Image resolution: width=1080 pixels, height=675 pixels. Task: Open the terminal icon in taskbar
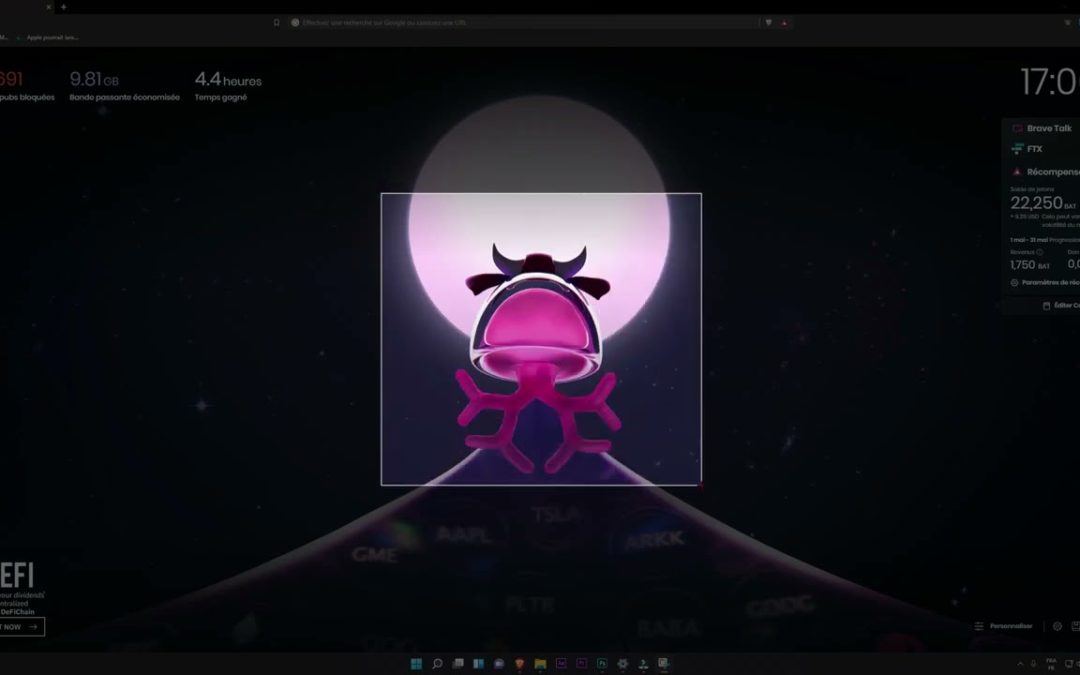643,663
